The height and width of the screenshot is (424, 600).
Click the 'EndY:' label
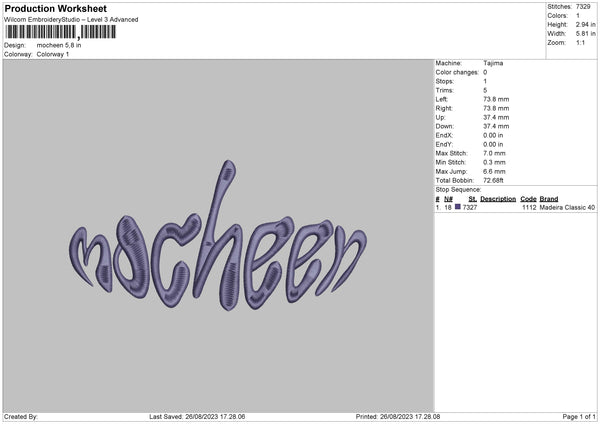point(444,144)
